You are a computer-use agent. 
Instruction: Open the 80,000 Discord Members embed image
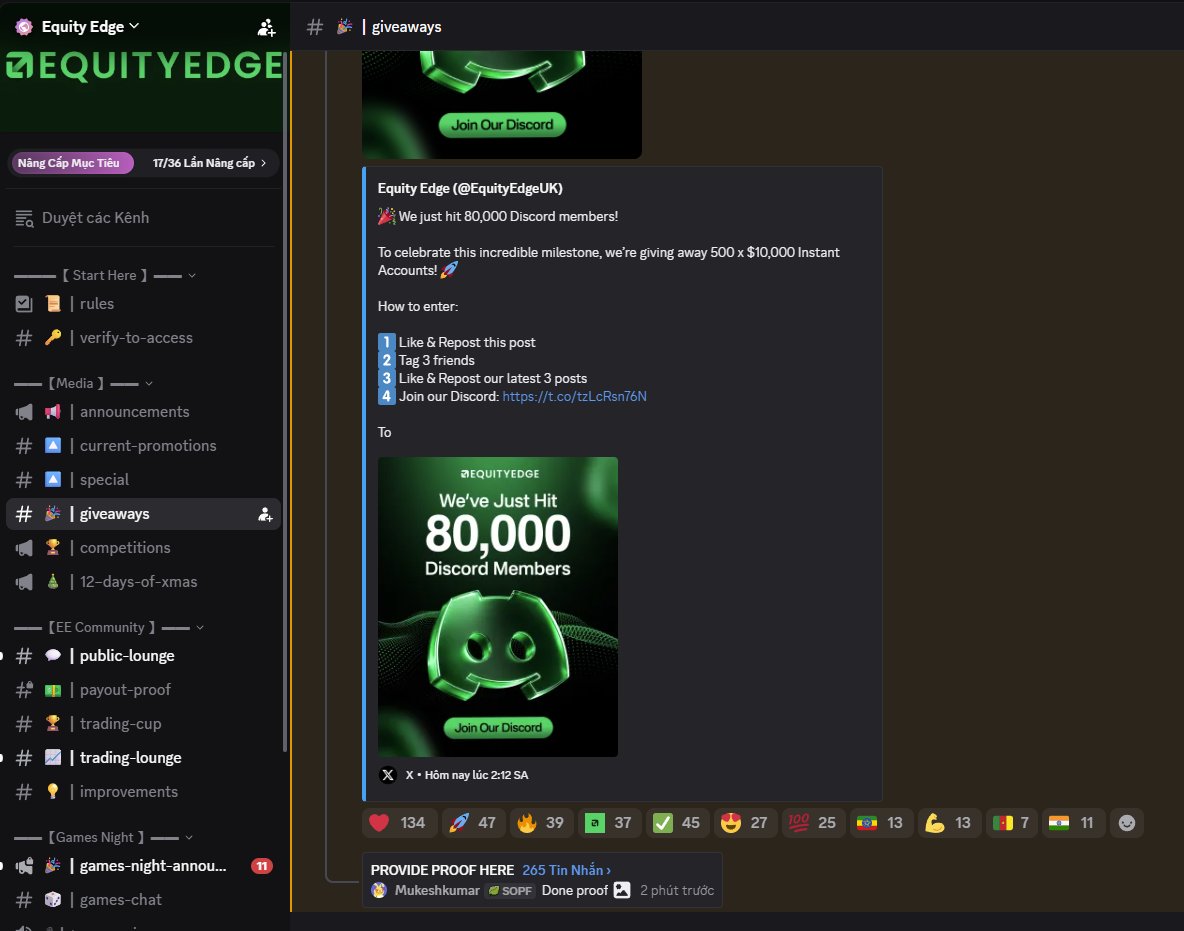click(498, 606)
